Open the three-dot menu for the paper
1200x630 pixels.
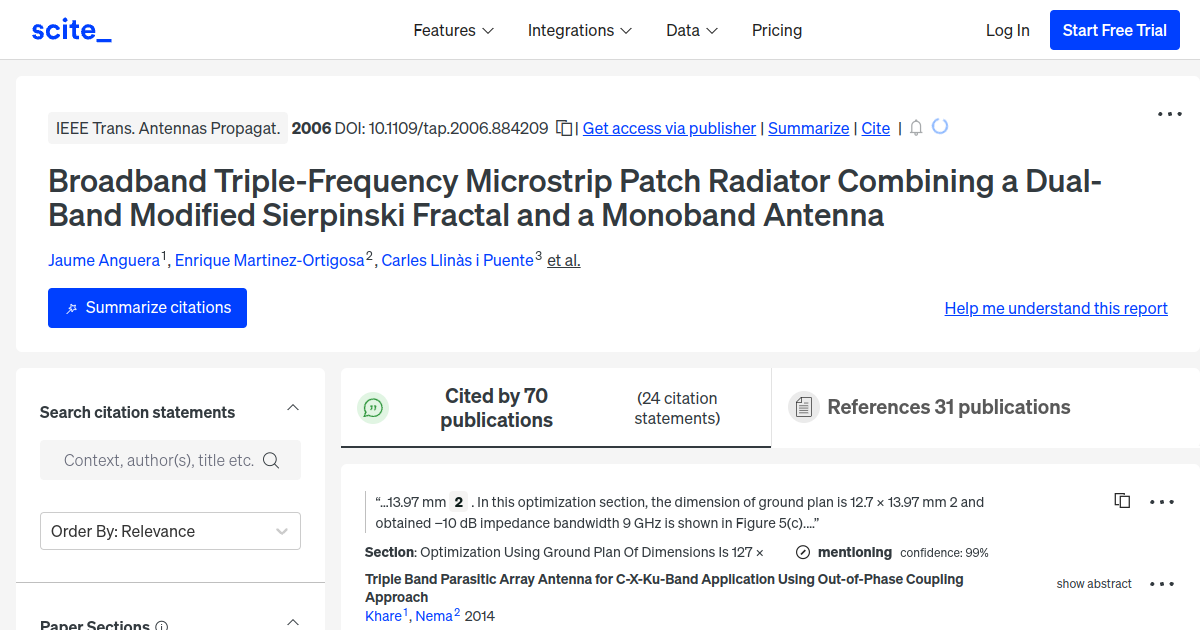click(1169, 114)
